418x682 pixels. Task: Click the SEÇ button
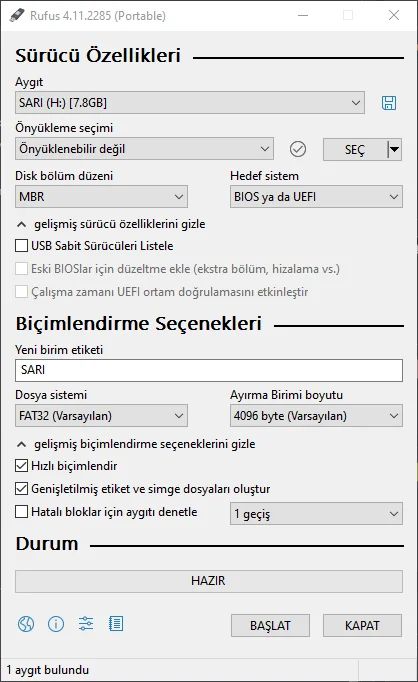point(355,150)
